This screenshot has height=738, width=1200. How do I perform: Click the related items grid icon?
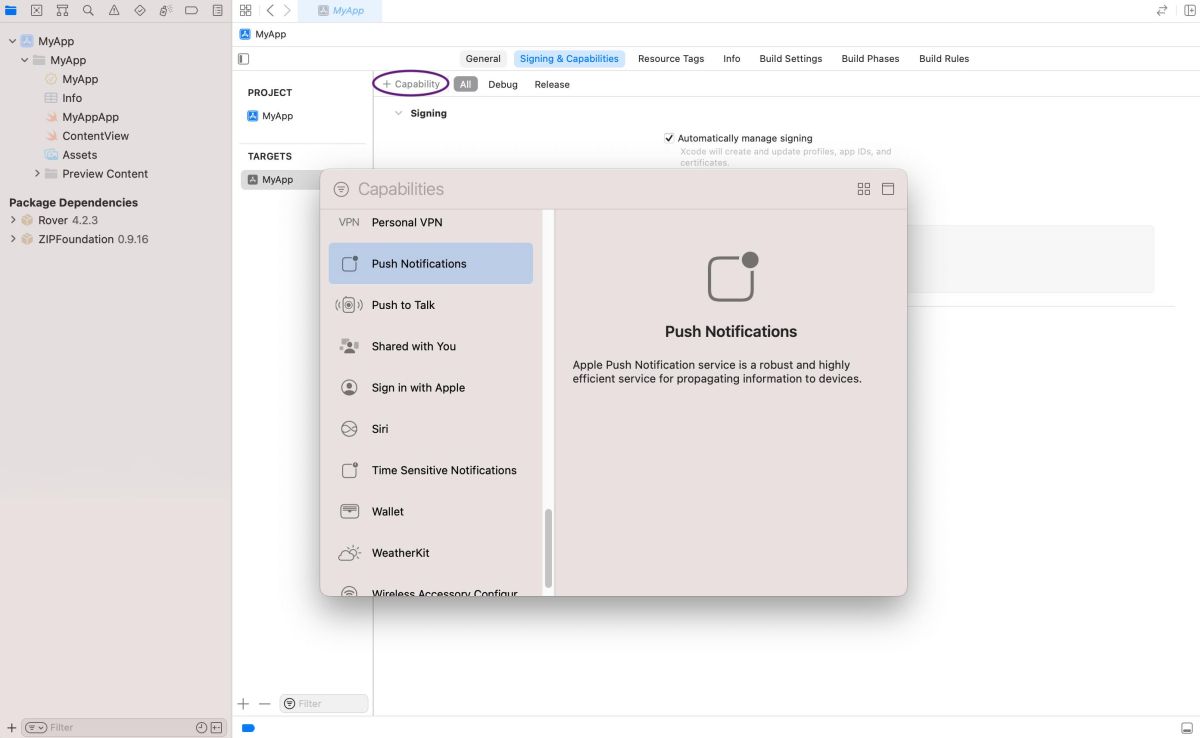click(x=246, y=10)
